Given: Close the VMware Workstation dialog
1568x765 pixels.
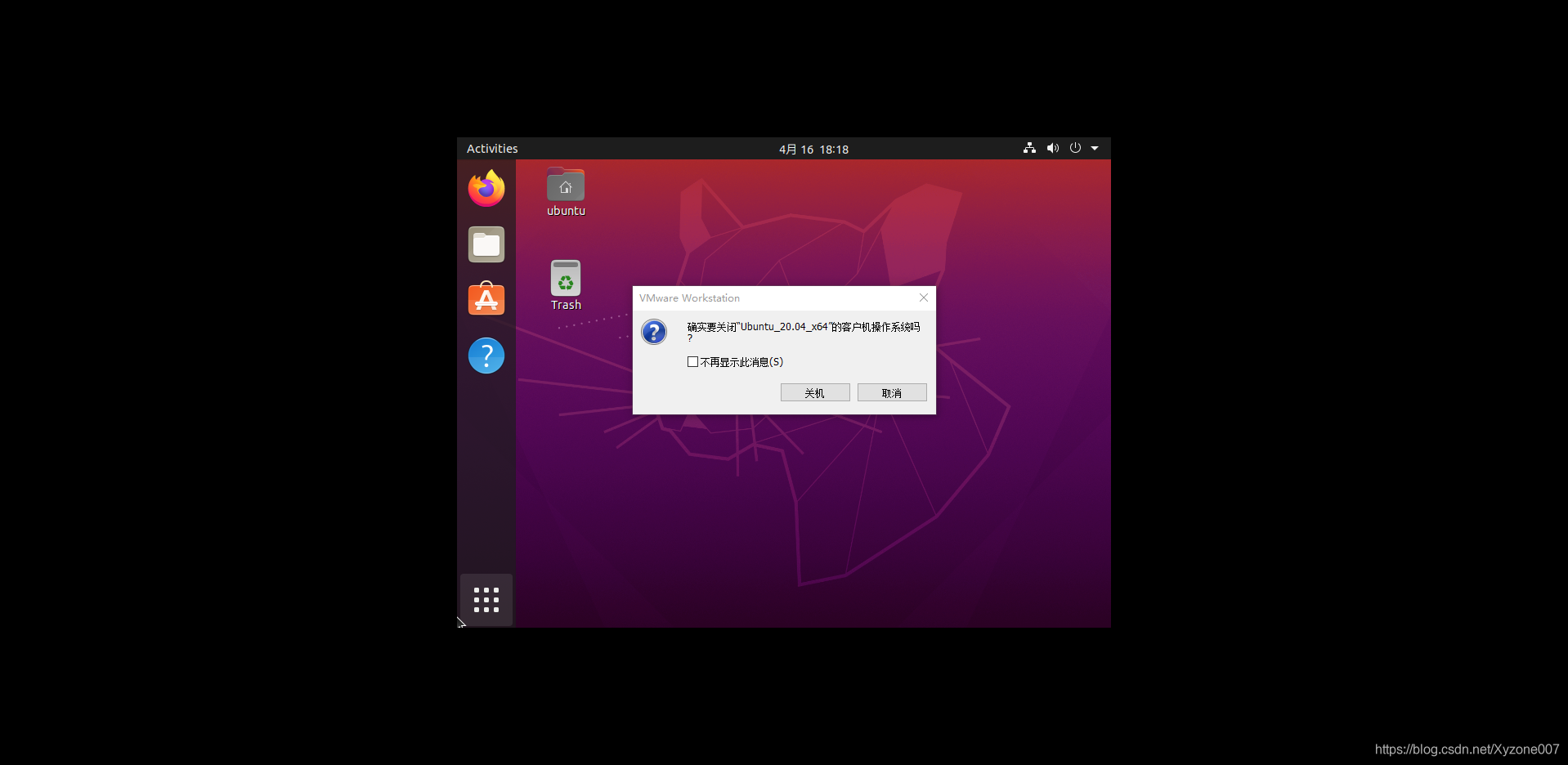Looking at the screenshot, I should (924, 297).
